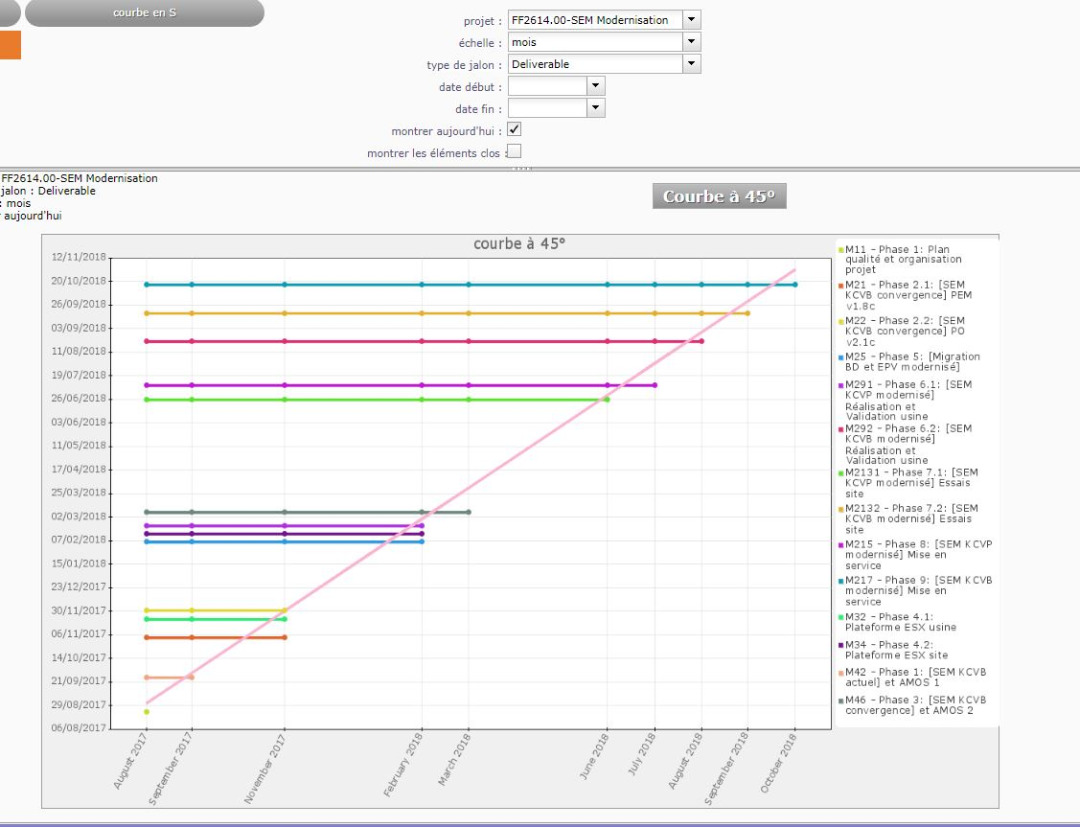Viewport: 1080px width, 827px height.
Task: Open the type de jalon dropdown arrow
Action: (x=691, y=64)
